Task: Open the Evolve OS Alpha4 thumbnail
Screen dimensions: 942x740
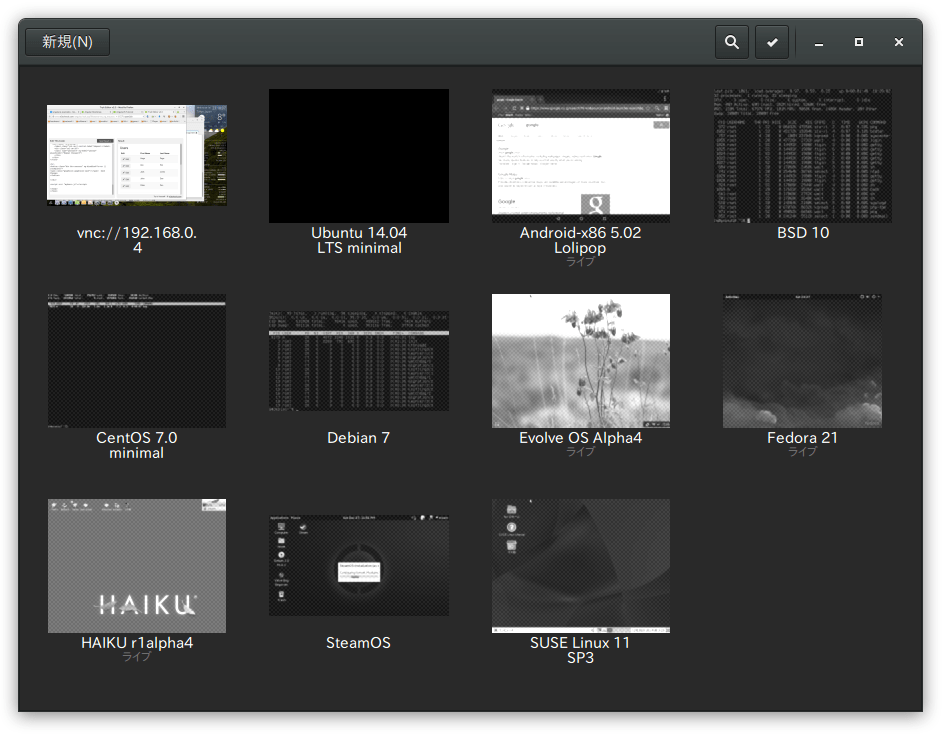Action: click(x=581, y=361)
